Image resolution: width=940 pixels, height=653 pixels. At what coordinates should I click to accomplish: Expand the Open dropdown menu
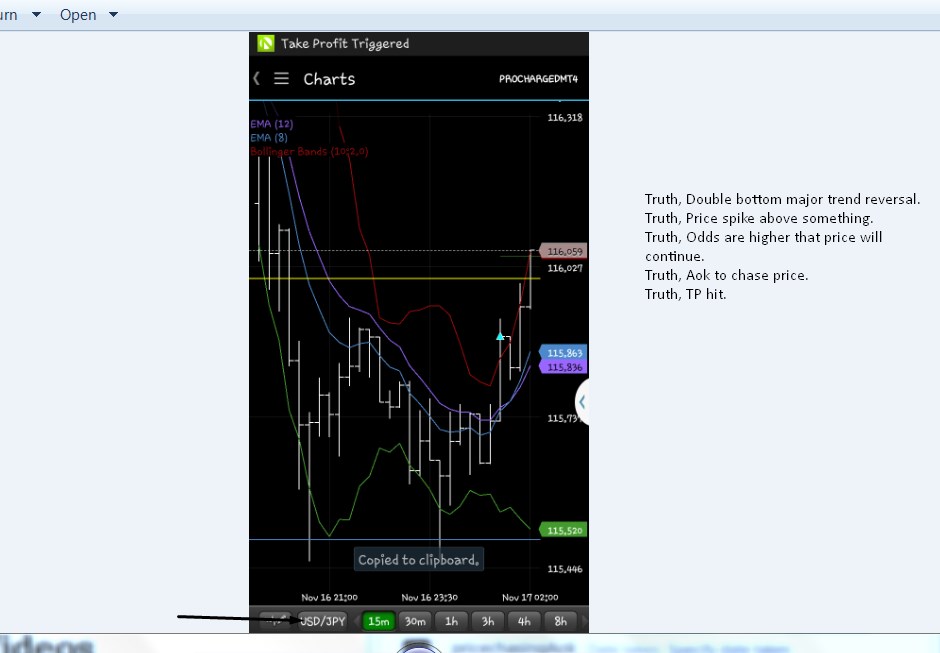pos(89,14)
